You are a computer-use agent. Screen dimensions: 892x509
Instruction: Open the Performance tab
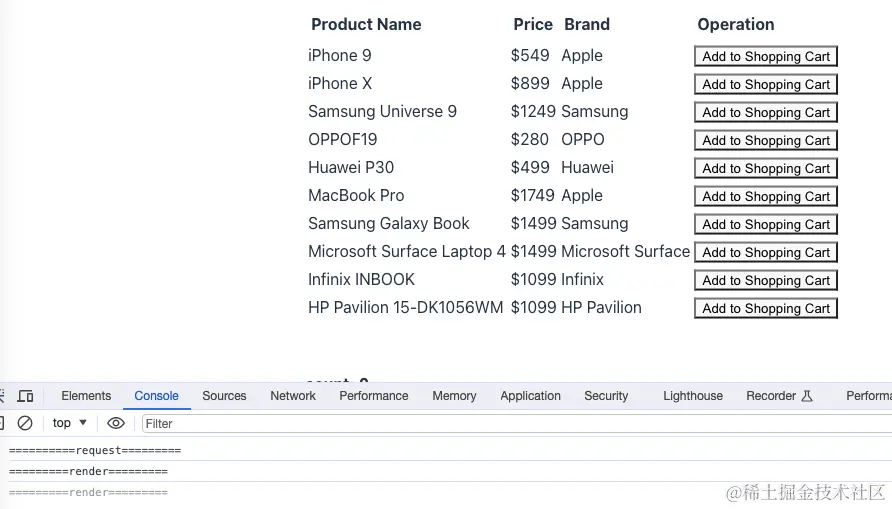pos(374,396)
